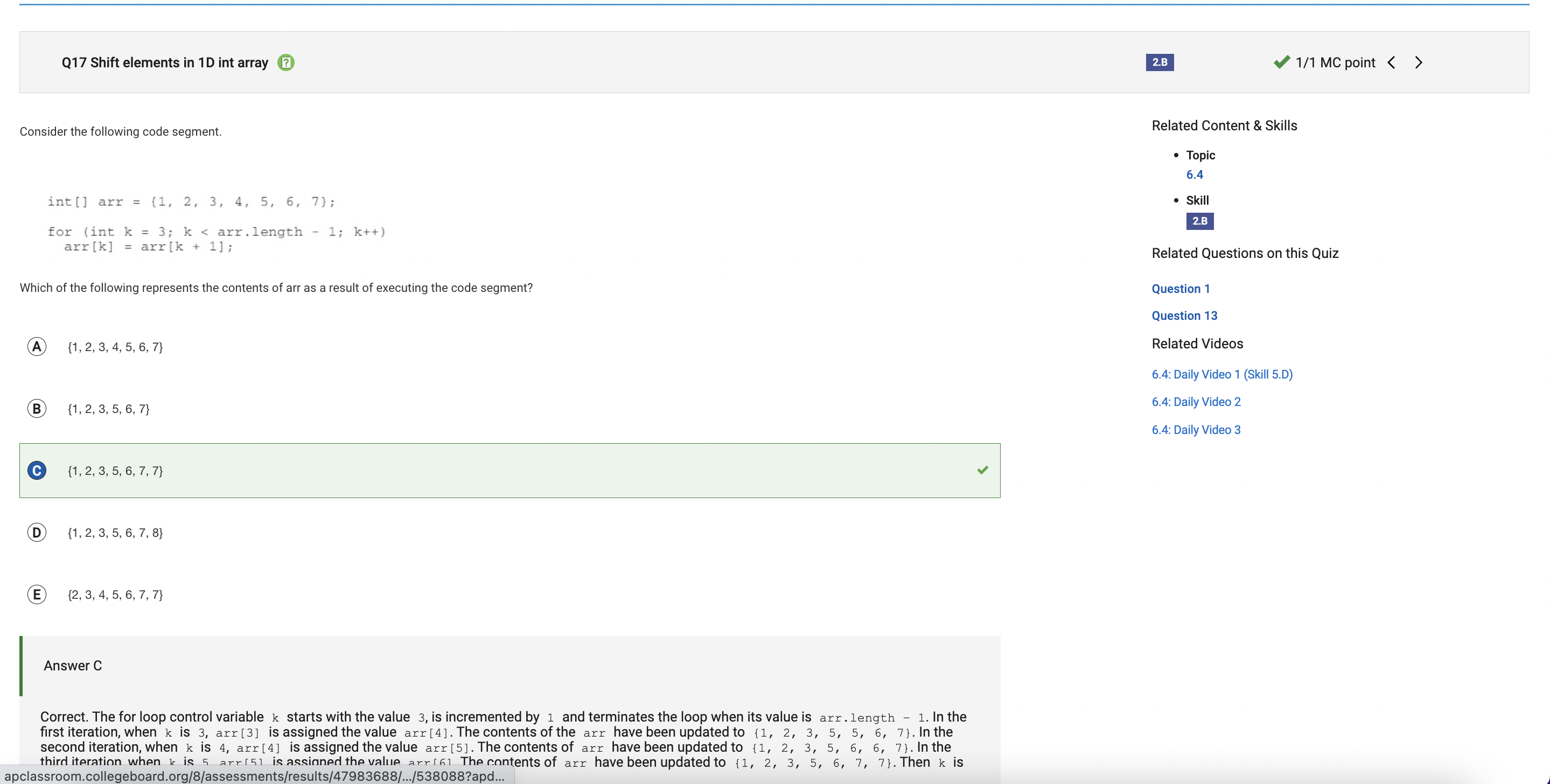Click the Answer C explanation heading
Screen dimensions: 1550x784
click(73, 666)
